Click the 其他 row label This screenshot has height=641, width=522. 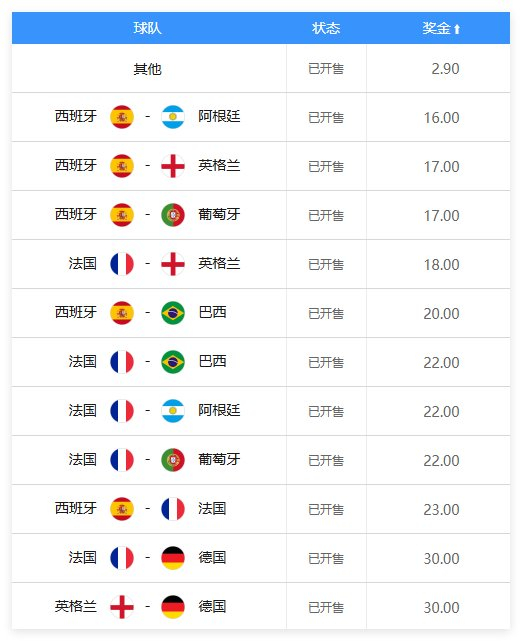[x=148, y=69]
